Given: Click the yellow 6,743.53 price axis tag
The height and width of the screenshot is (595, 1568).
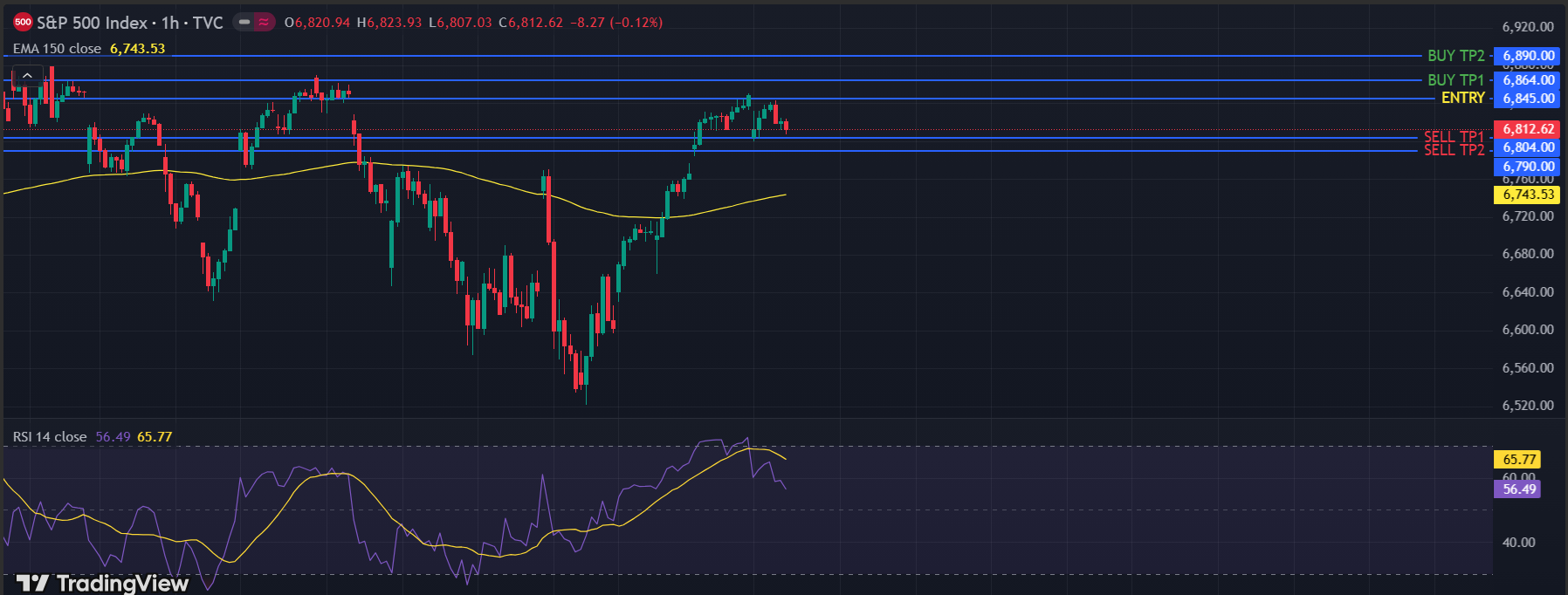Looking at the screenshot, I should tap(1528, 195).
